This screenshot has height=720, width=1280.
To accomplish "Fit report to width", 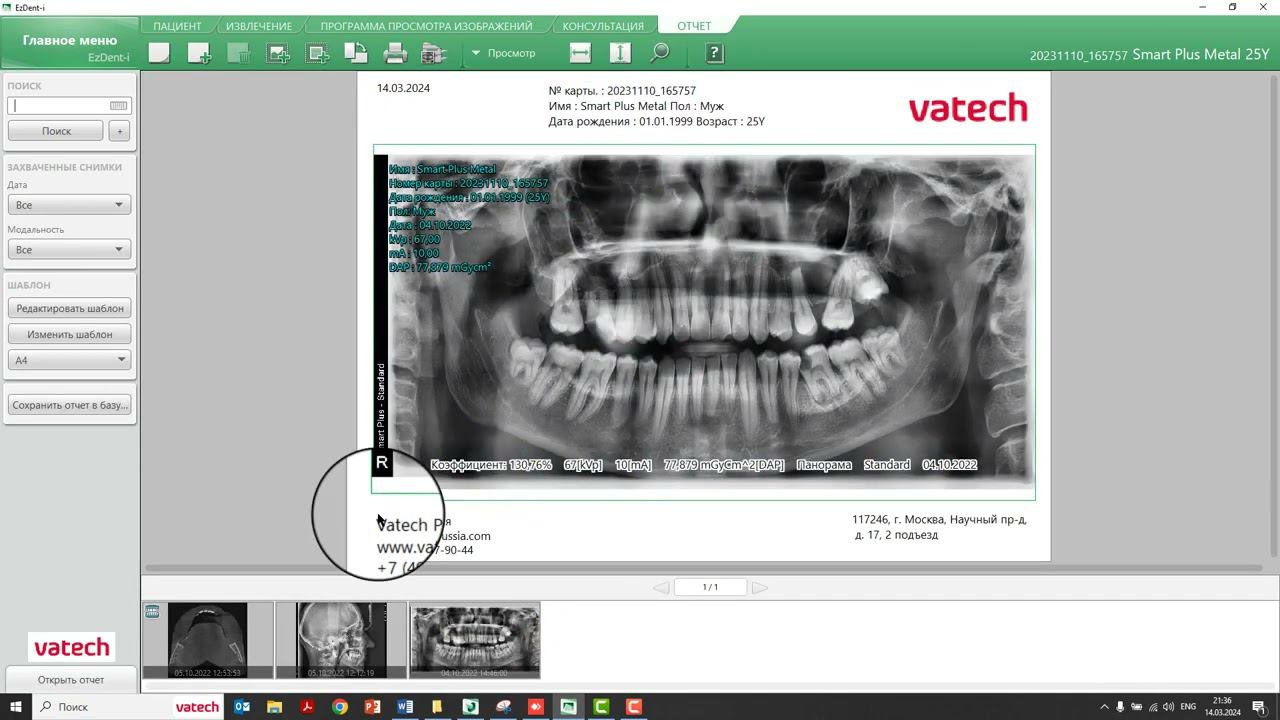I will click(x=580, y=53).
